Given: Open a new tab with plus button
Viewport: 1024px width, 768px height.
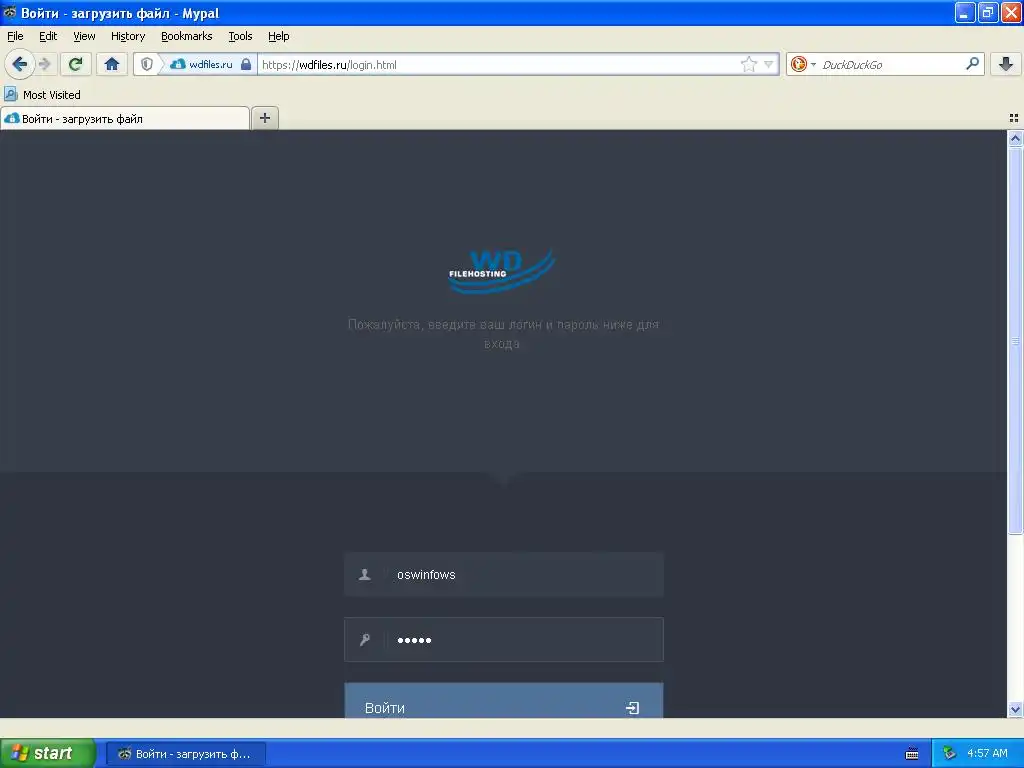Looking at the screenshot, I should pyautogui.click(x=264, y=118).
